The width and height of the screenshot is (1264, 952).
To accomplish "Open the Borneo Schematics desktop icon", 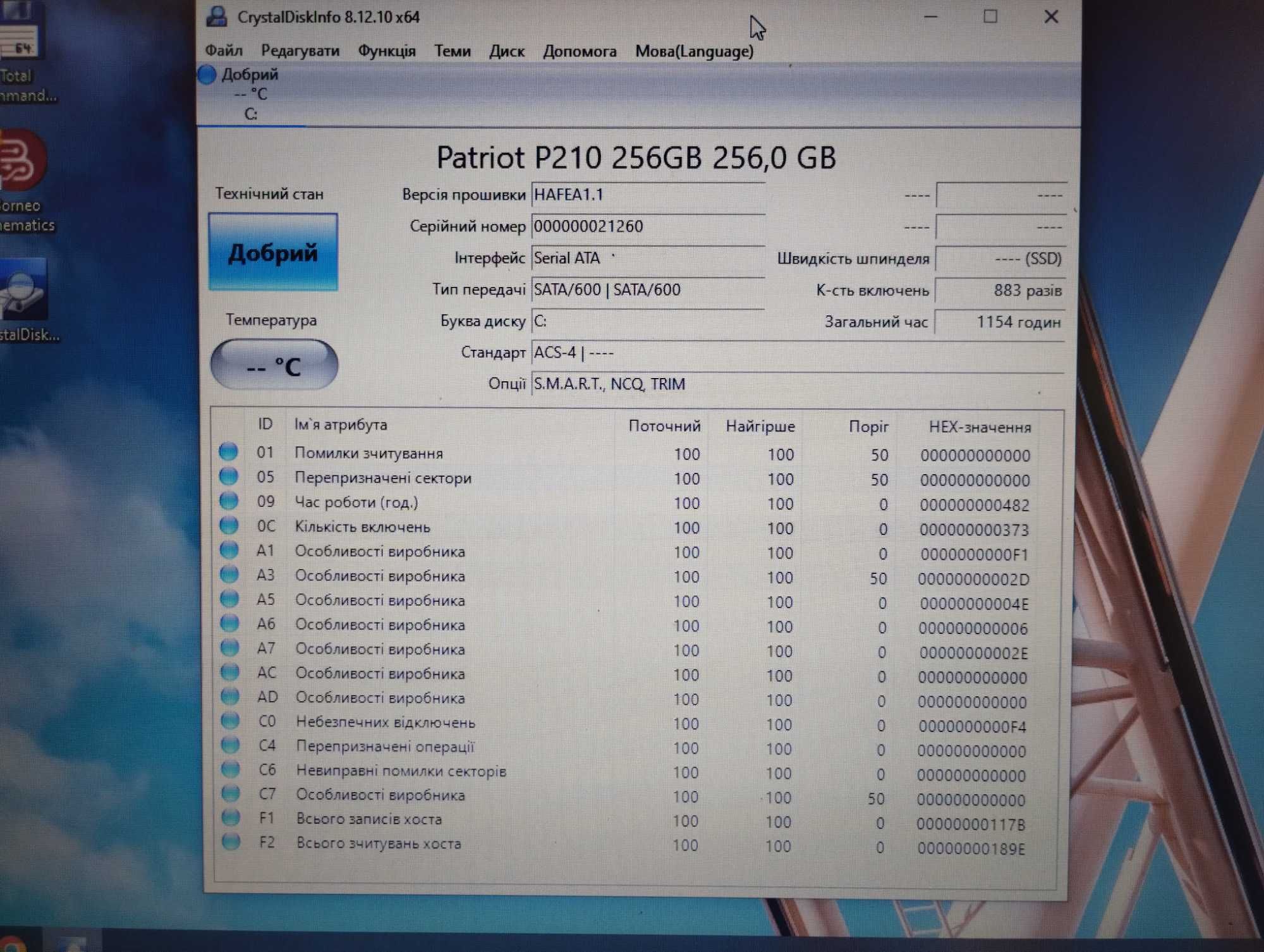I will coord(25,181).
